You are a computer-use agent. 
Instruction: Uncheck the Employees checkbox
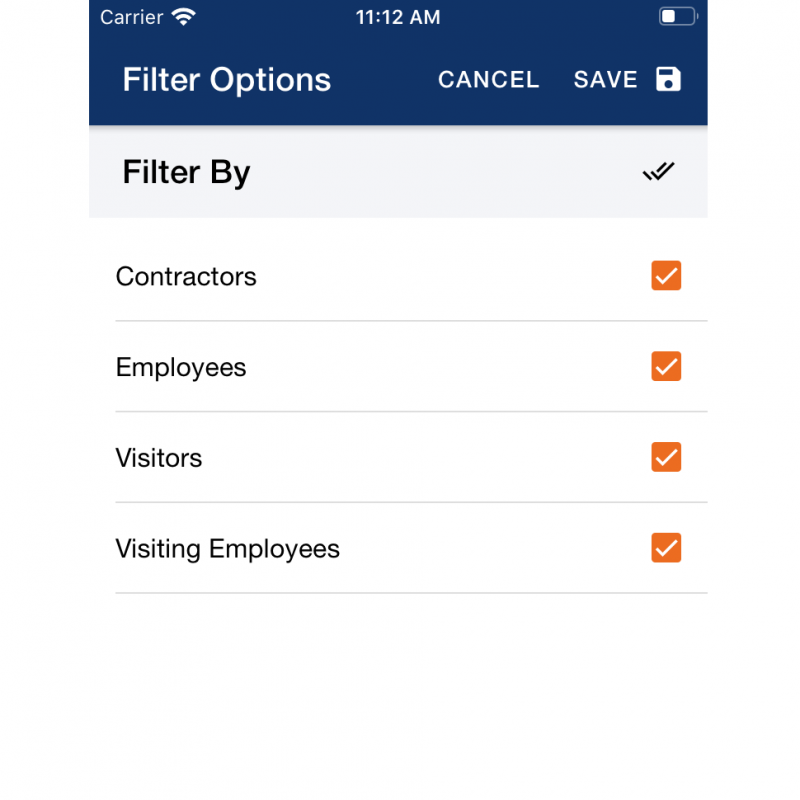[x=666, y=366]
